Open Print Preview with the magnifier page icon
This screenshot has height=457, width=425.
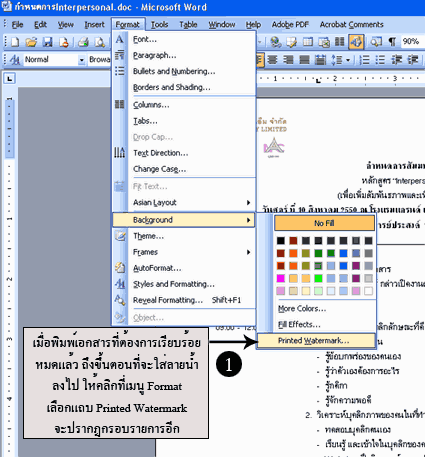(x=99, y=42)
